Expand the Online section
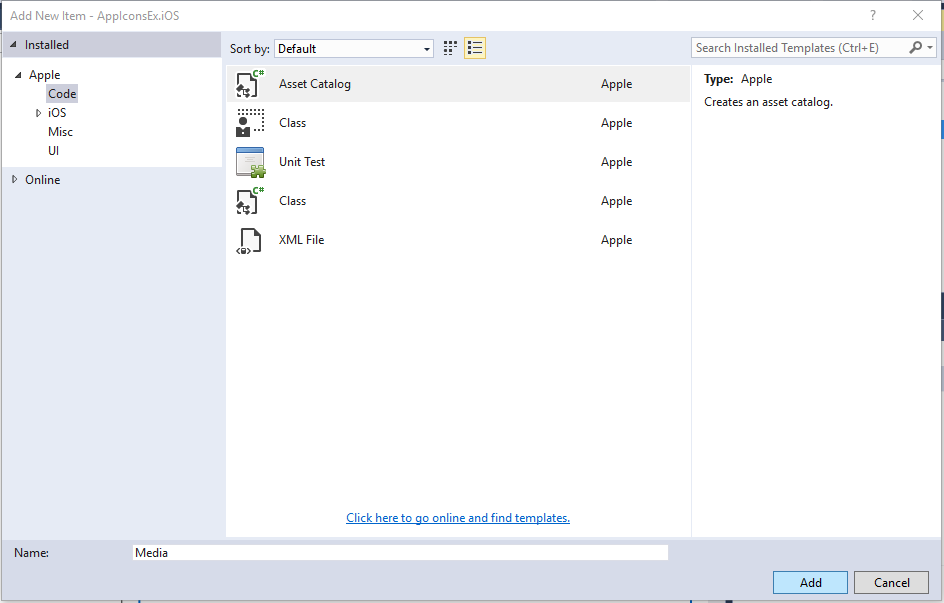 15,179
